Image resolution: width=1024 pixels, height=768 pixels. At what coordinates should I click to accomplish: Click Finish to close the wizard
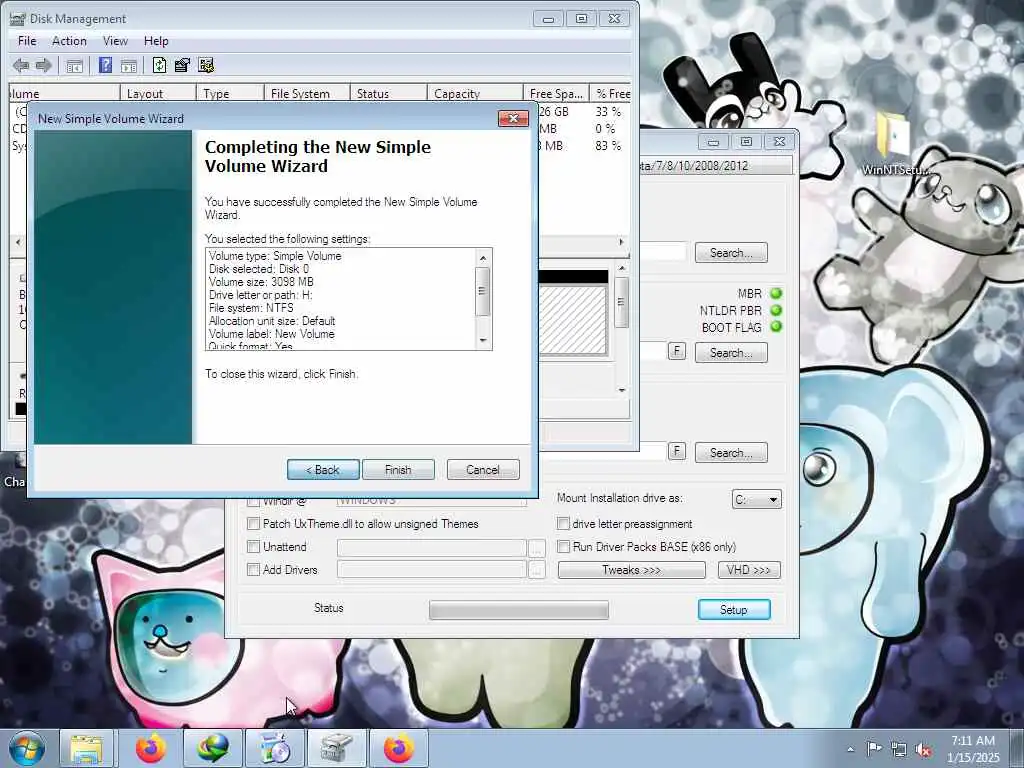coord(398,470)
